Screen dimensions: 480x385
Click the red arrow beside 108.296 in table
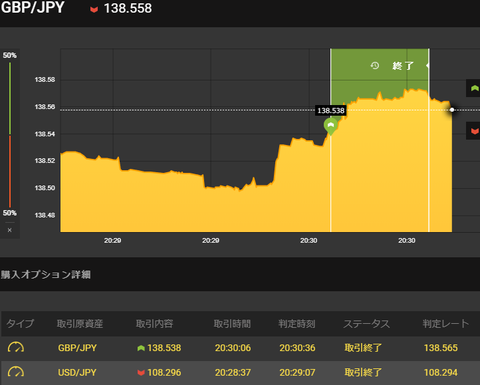click(141, 372)
